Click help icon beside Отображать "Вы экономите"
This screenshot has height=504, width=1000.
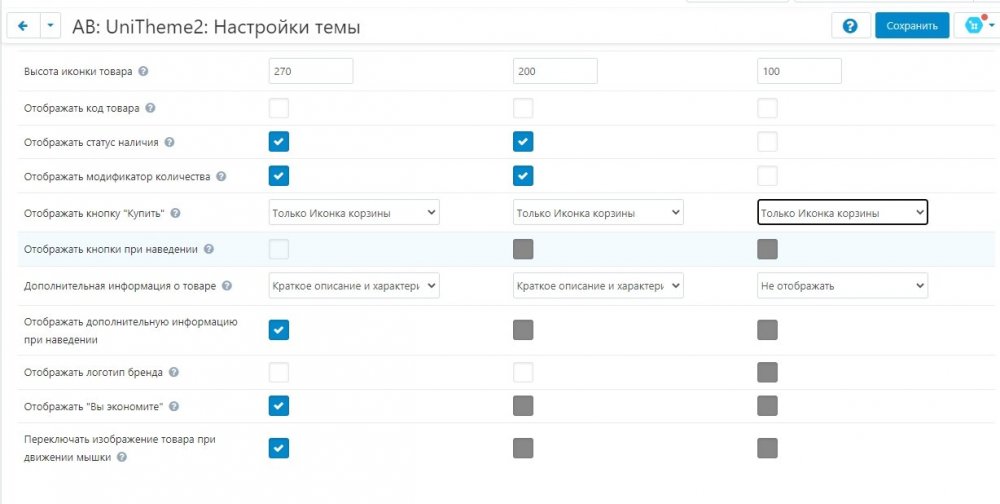tap(174, 407)
